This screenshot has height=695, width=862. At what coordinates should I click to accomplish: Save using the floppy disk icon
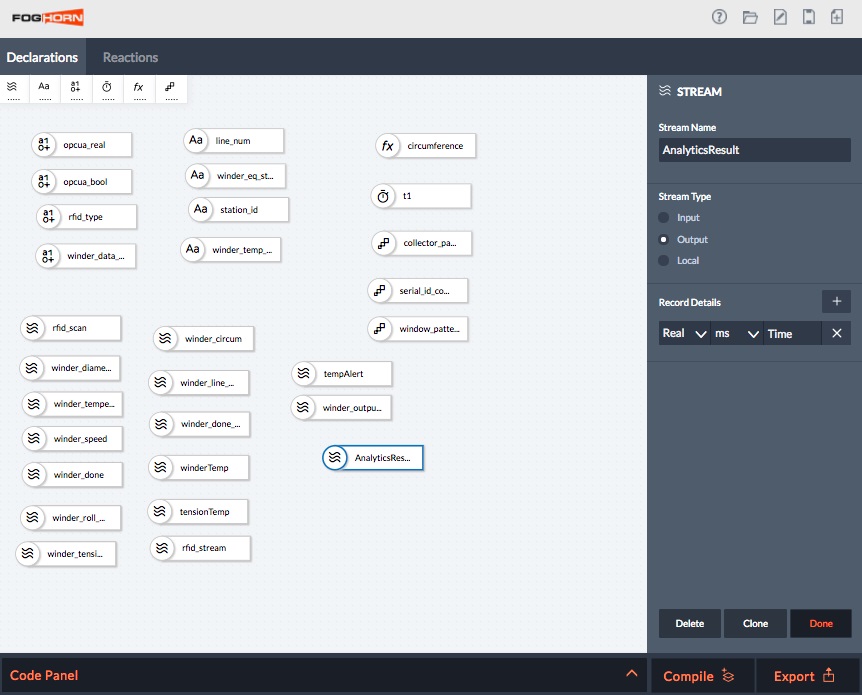click(x=809, y=17)
